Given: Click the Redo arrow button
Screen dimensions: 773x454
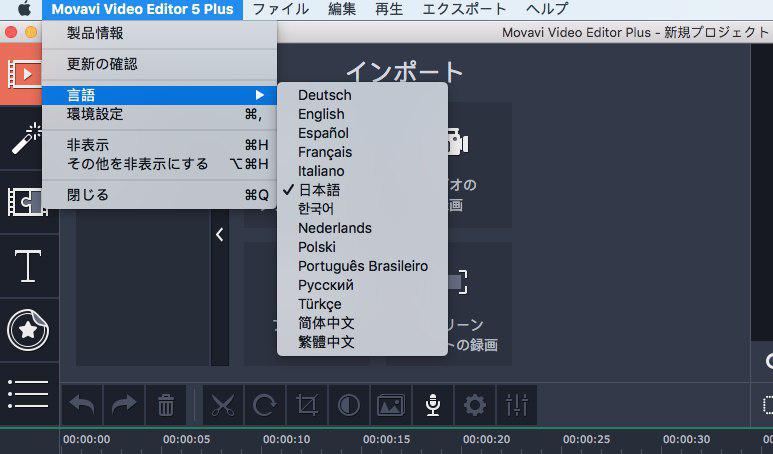Looking at the screenshot, I should coord(124,405).
